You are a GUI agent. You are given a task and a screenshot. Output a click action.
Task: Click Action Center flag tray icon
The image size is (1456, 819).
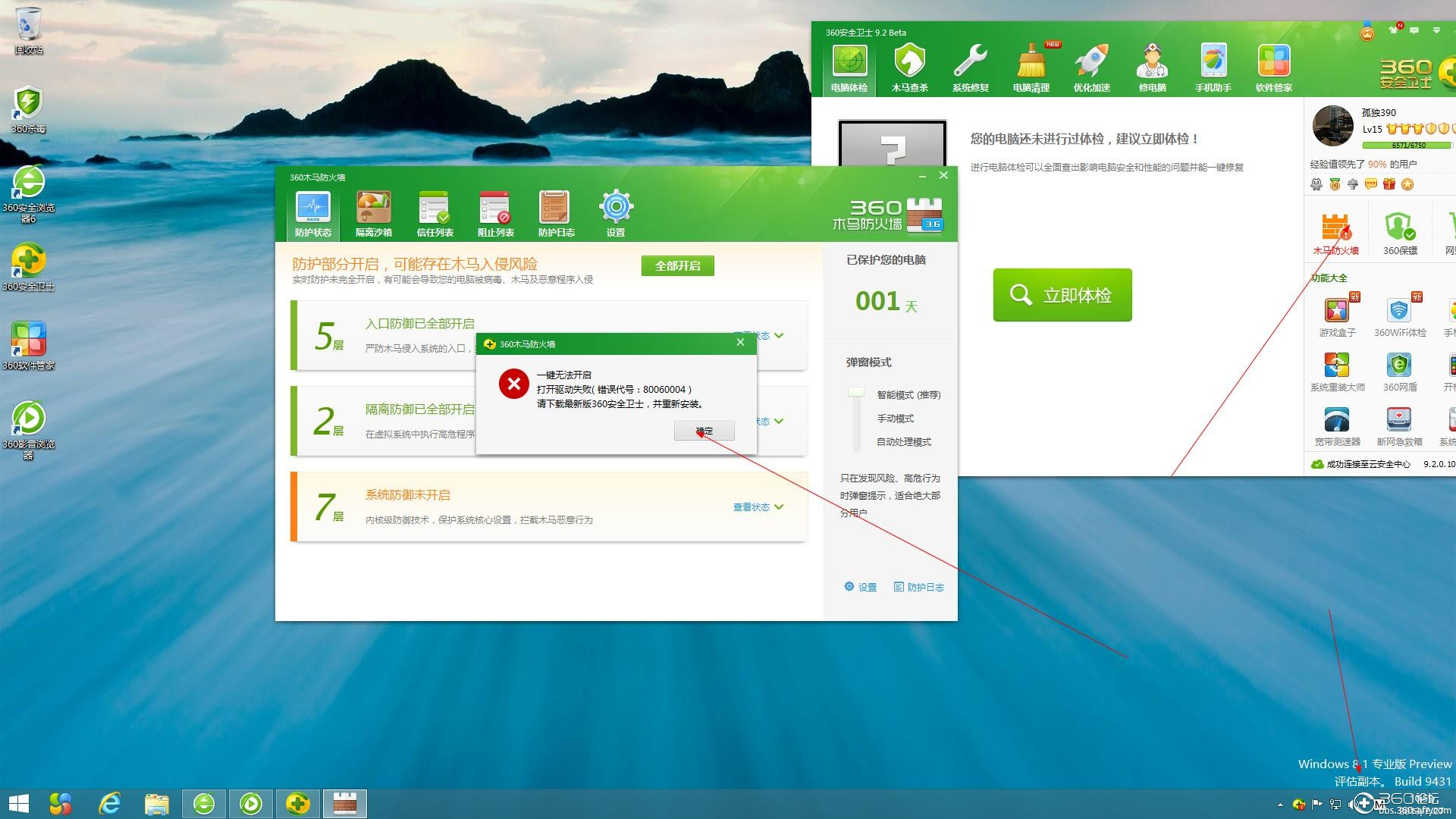pos(1317,805)
